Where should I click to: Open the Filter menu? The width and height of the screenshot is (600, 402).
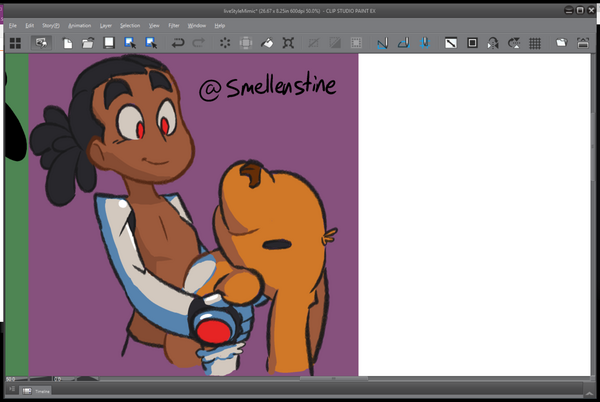pyautogui.click(x=174, y=25)
